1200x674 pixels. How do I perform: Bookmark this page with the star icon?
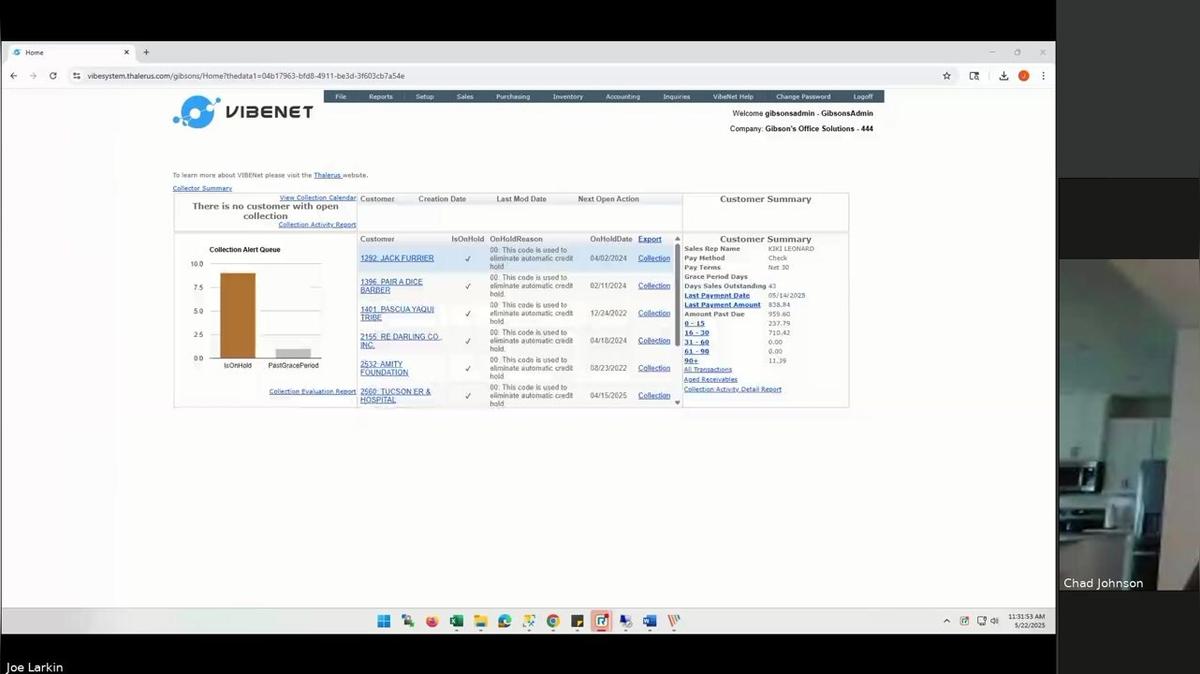(947, 75)
